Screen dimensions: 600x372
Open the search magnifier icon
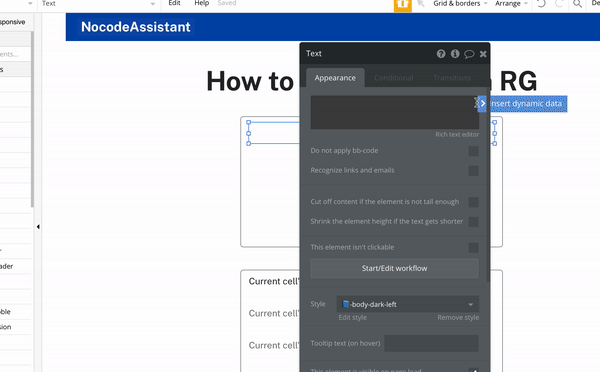tap(577, 4)
